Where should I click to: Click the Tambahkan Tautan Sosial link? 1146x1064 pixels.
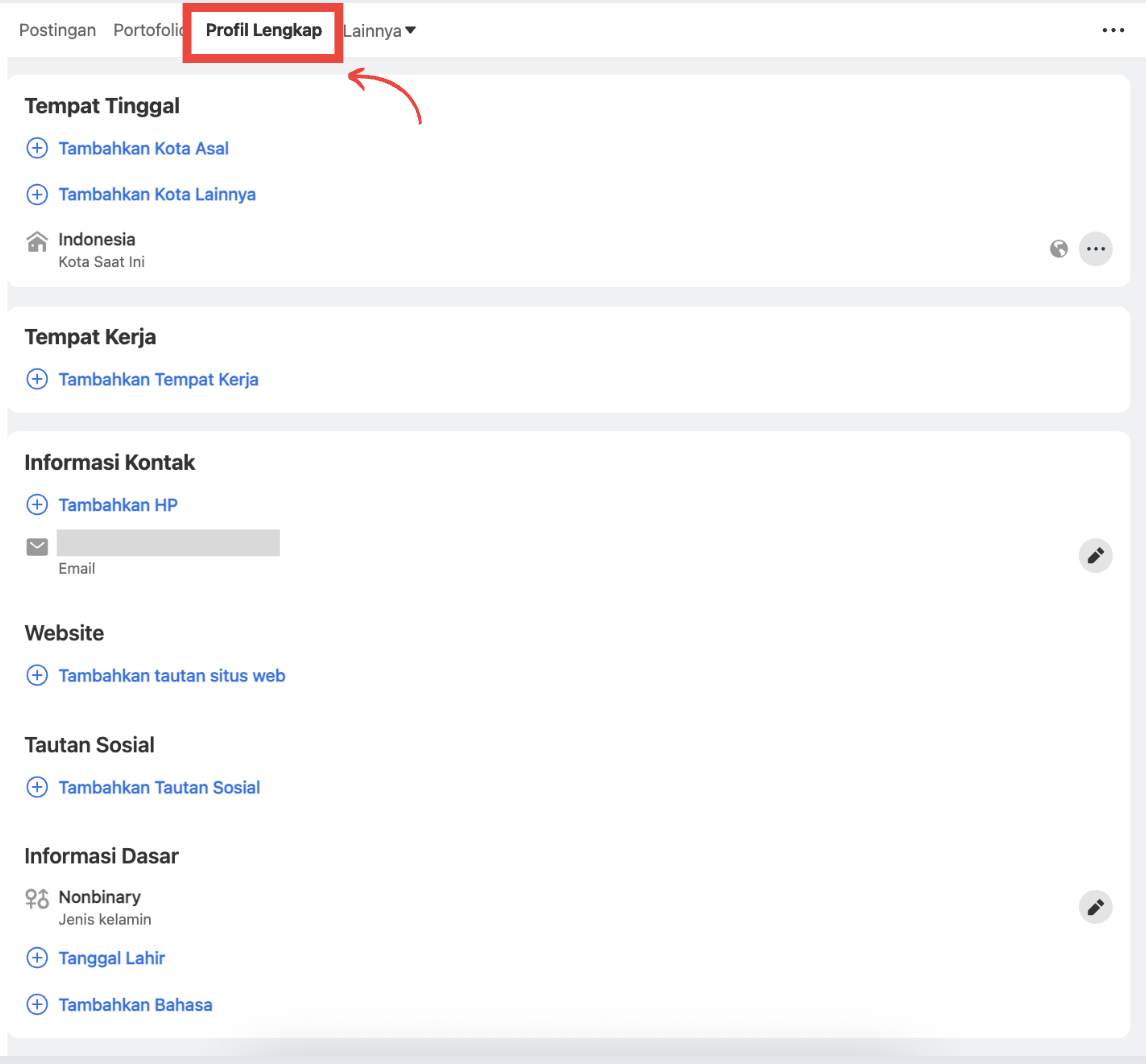(159, 788)
